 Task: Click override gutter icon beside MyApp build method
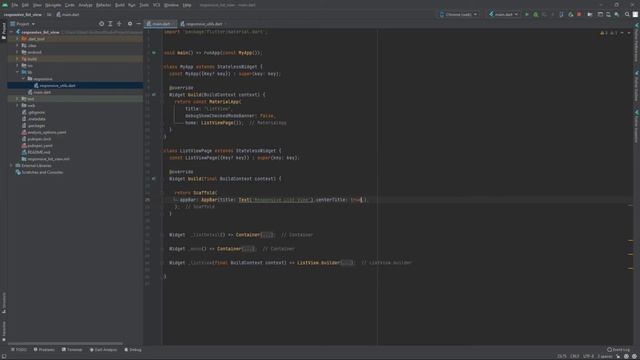click(154, 94)
